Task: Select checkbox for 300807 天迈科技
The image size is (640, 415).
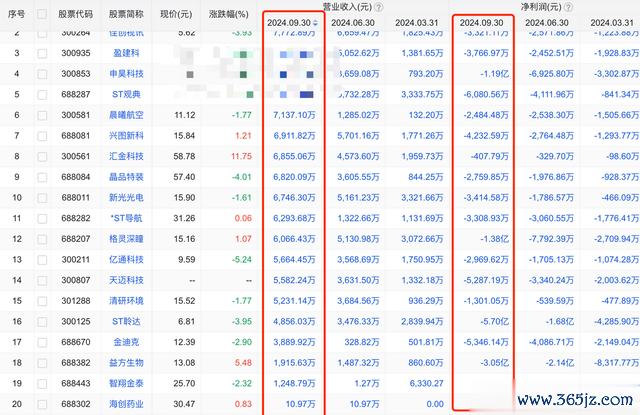Action: [42, 280]
